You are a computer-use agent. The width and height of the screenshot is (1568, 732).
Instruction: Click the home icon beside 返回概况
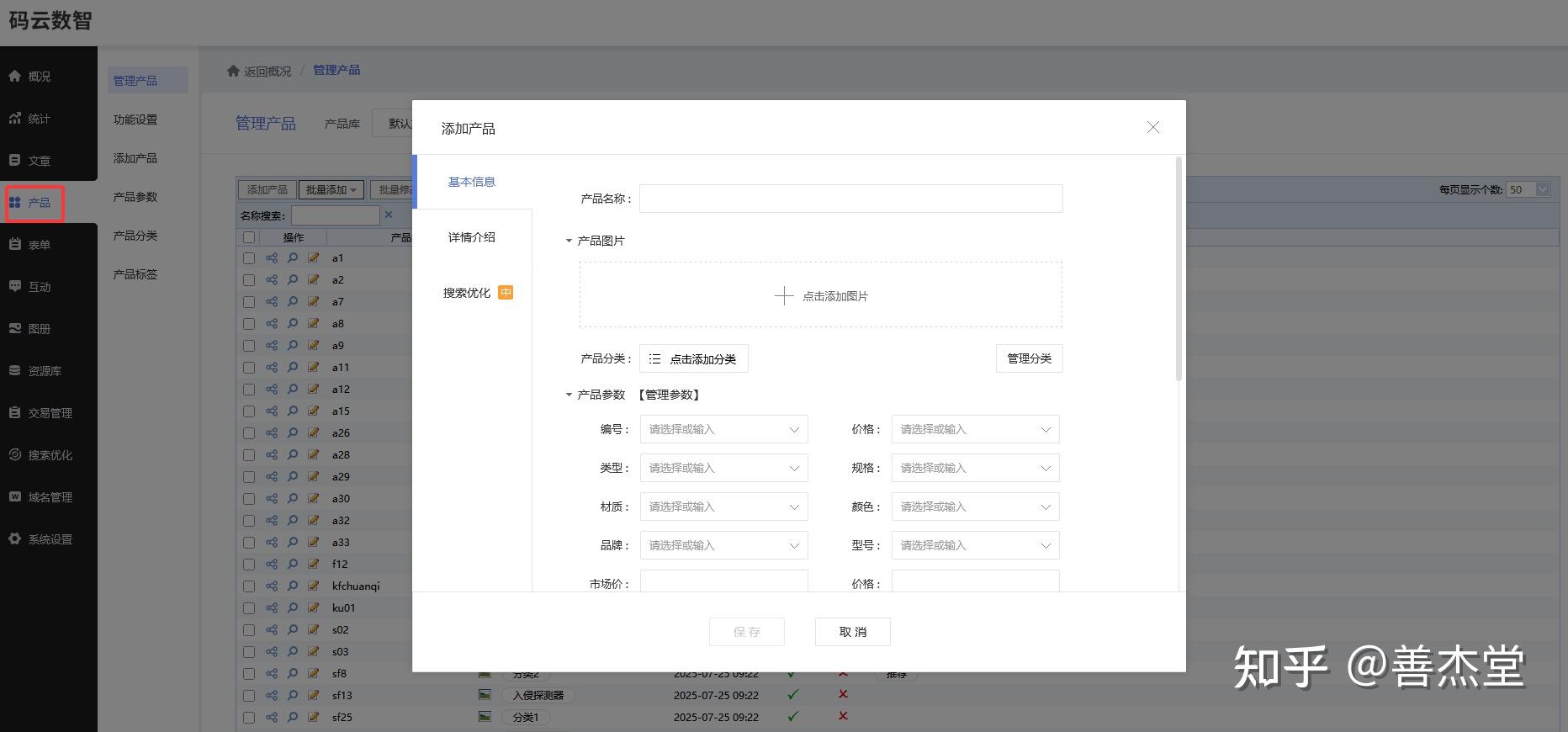coord(233,71)
